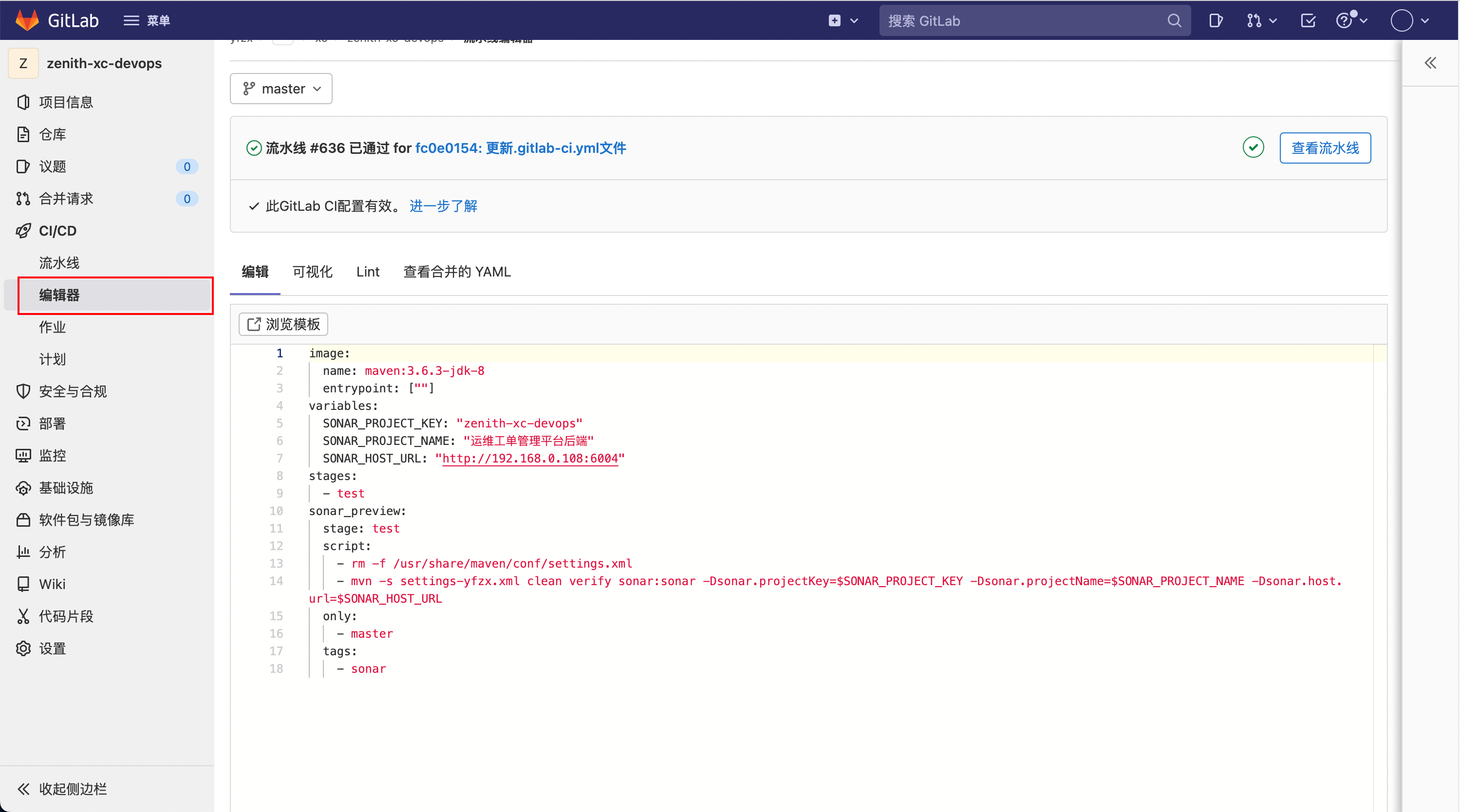Click the 搜索 GitLab search field
This screenshot has width=1460, height=812.
(x=1035, y=20)
